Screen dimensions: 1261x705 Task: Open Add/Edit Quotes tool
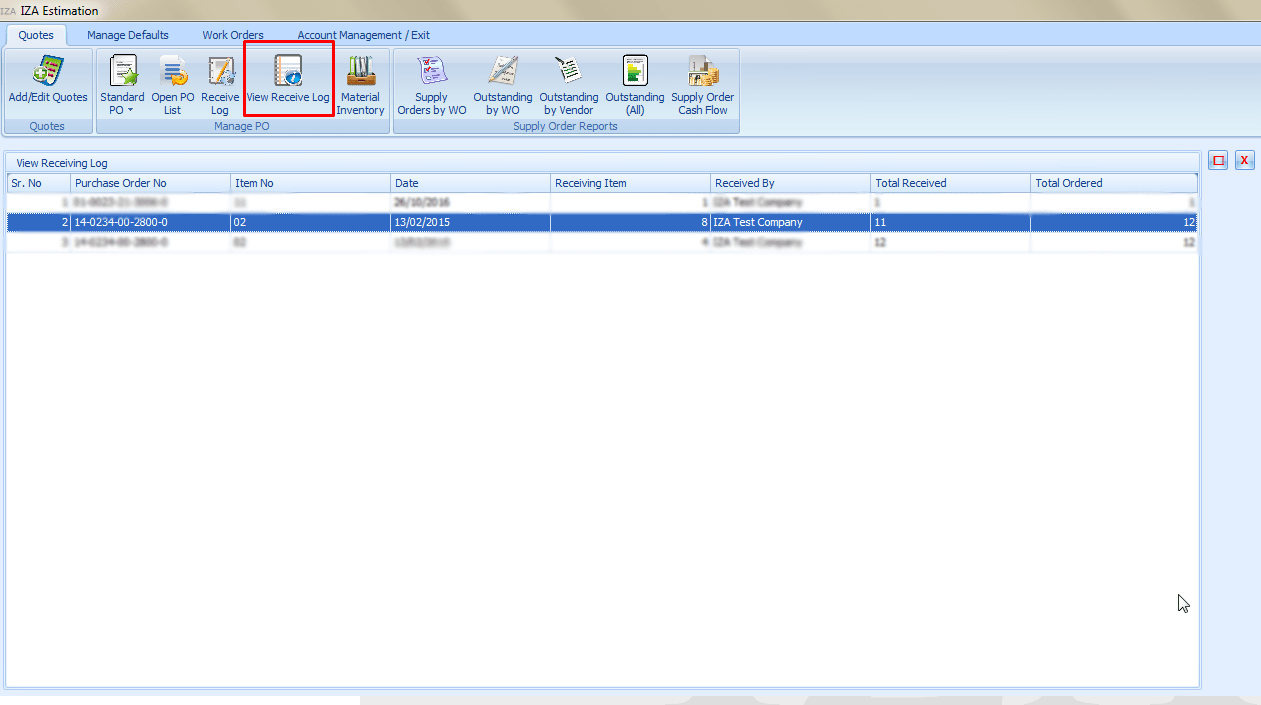(x=47, y=84)
